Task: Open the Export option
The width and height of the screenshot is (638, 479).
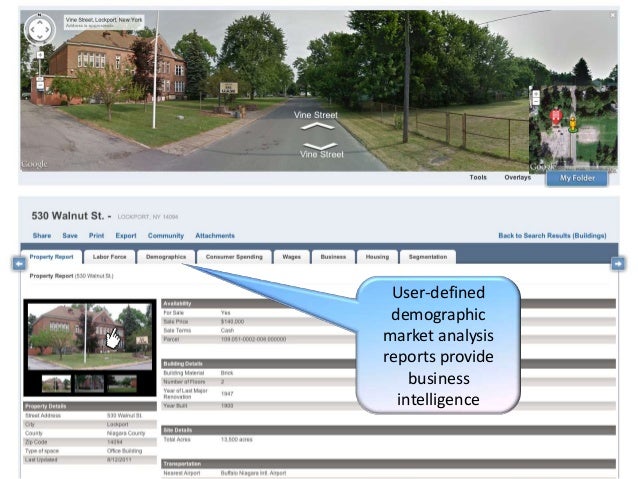Action: (x=126, y=235)
